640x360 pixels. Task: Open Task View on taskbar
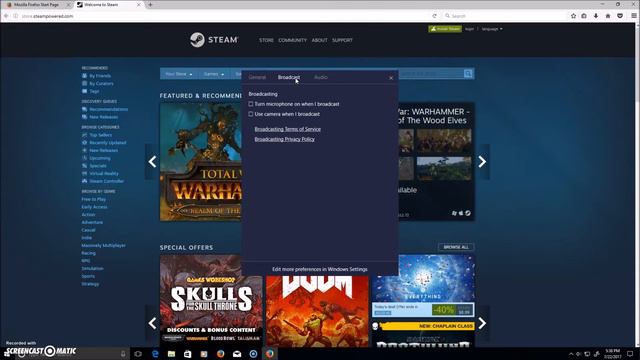[x=138, y=354]
